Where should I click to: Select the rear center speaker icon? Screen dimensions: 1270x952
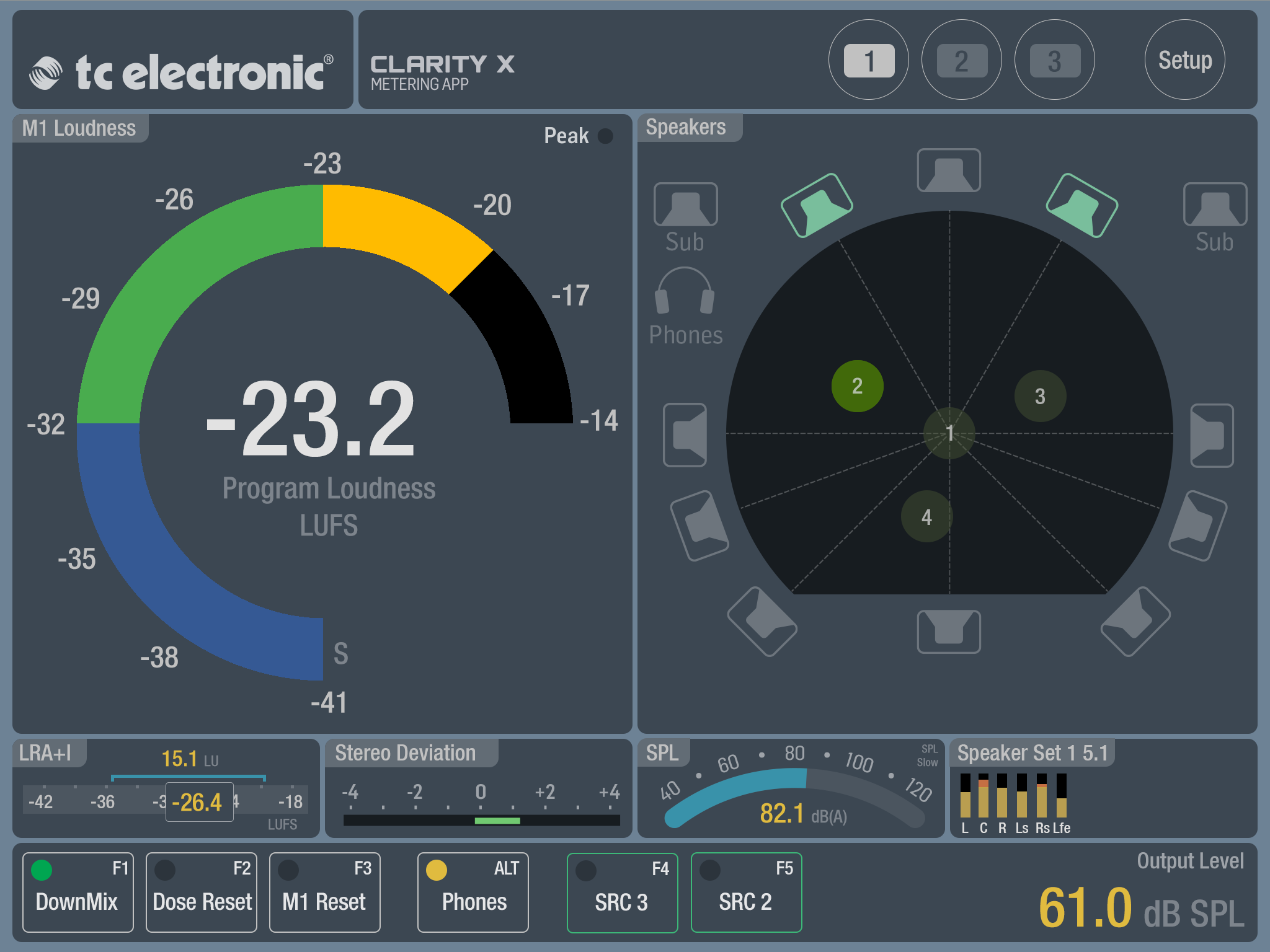point(949,632)
